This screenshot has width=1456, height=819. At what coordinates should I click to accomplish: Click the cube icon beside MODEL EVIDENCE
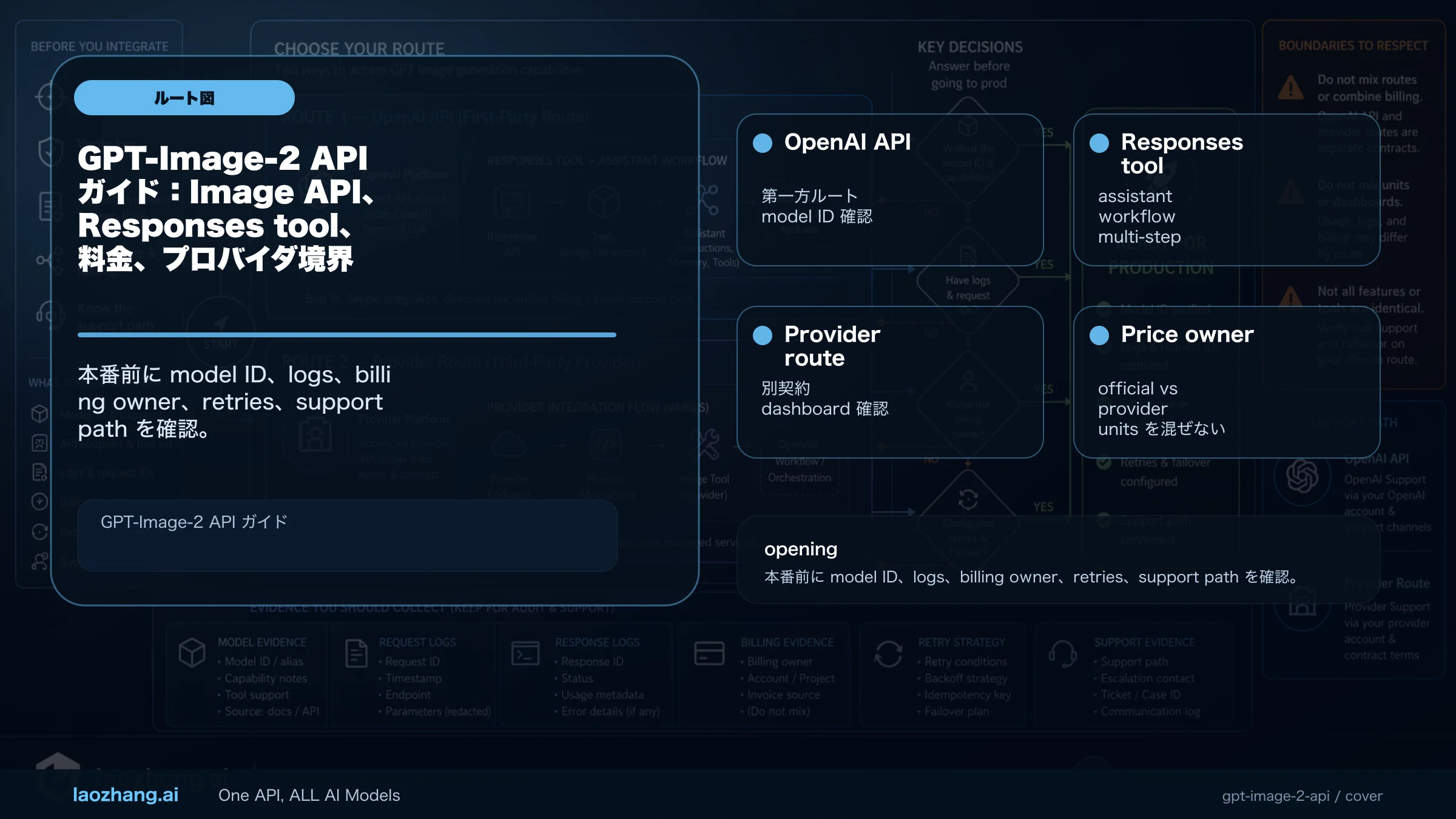(x=192, y=653)
